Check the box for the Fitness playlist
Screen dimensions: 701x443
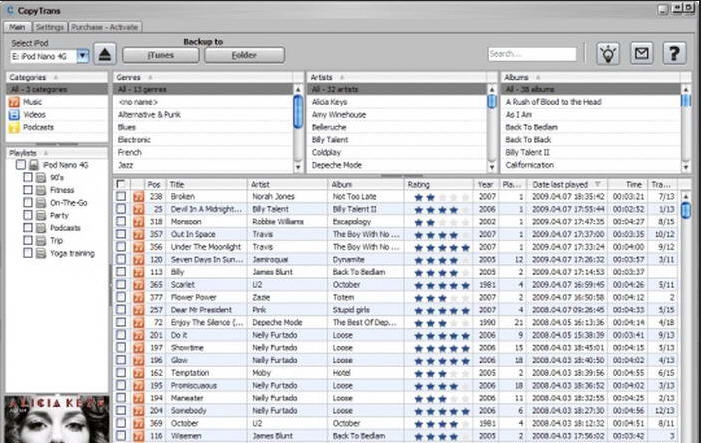[x=28, y=189]
